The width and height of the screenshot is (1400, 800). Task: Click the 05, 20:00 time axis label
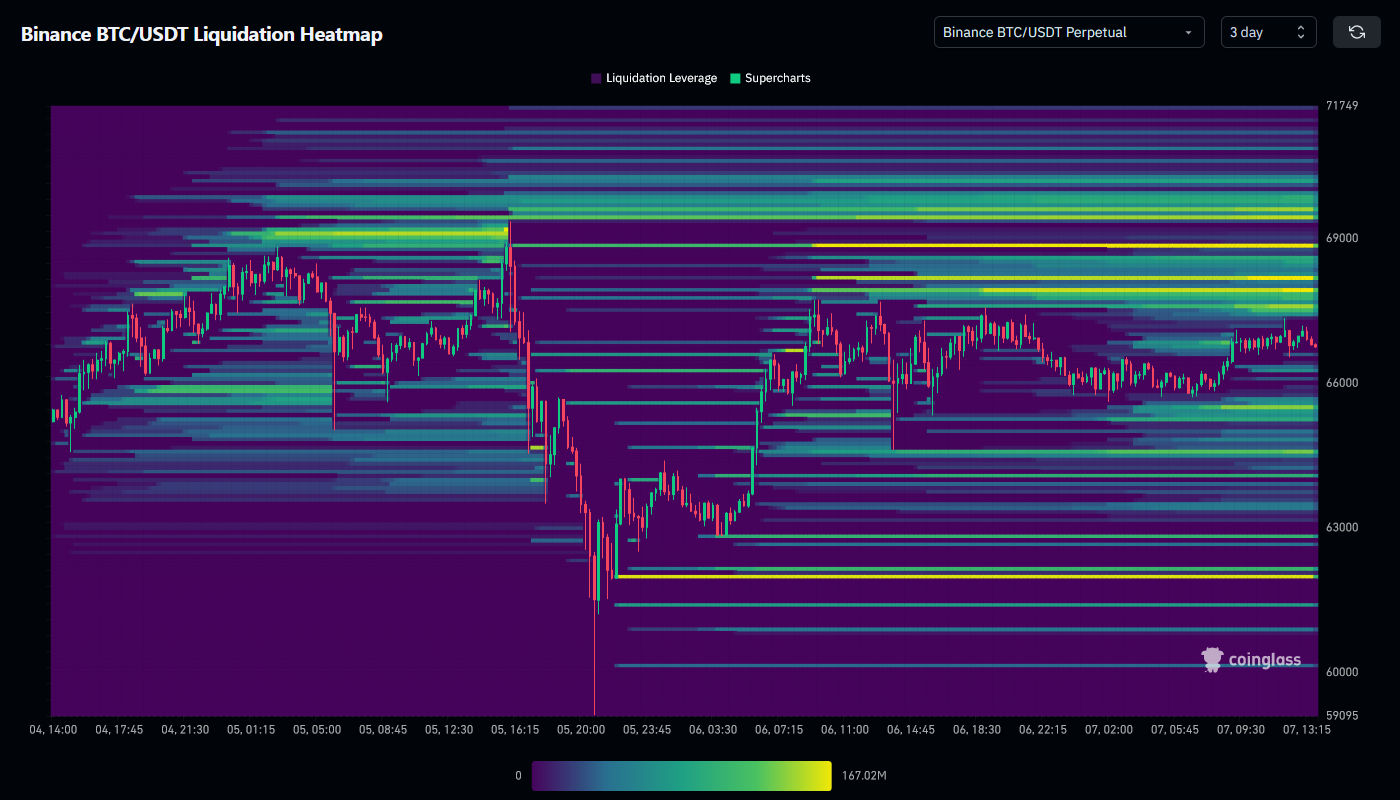click(x=581, y=730)
